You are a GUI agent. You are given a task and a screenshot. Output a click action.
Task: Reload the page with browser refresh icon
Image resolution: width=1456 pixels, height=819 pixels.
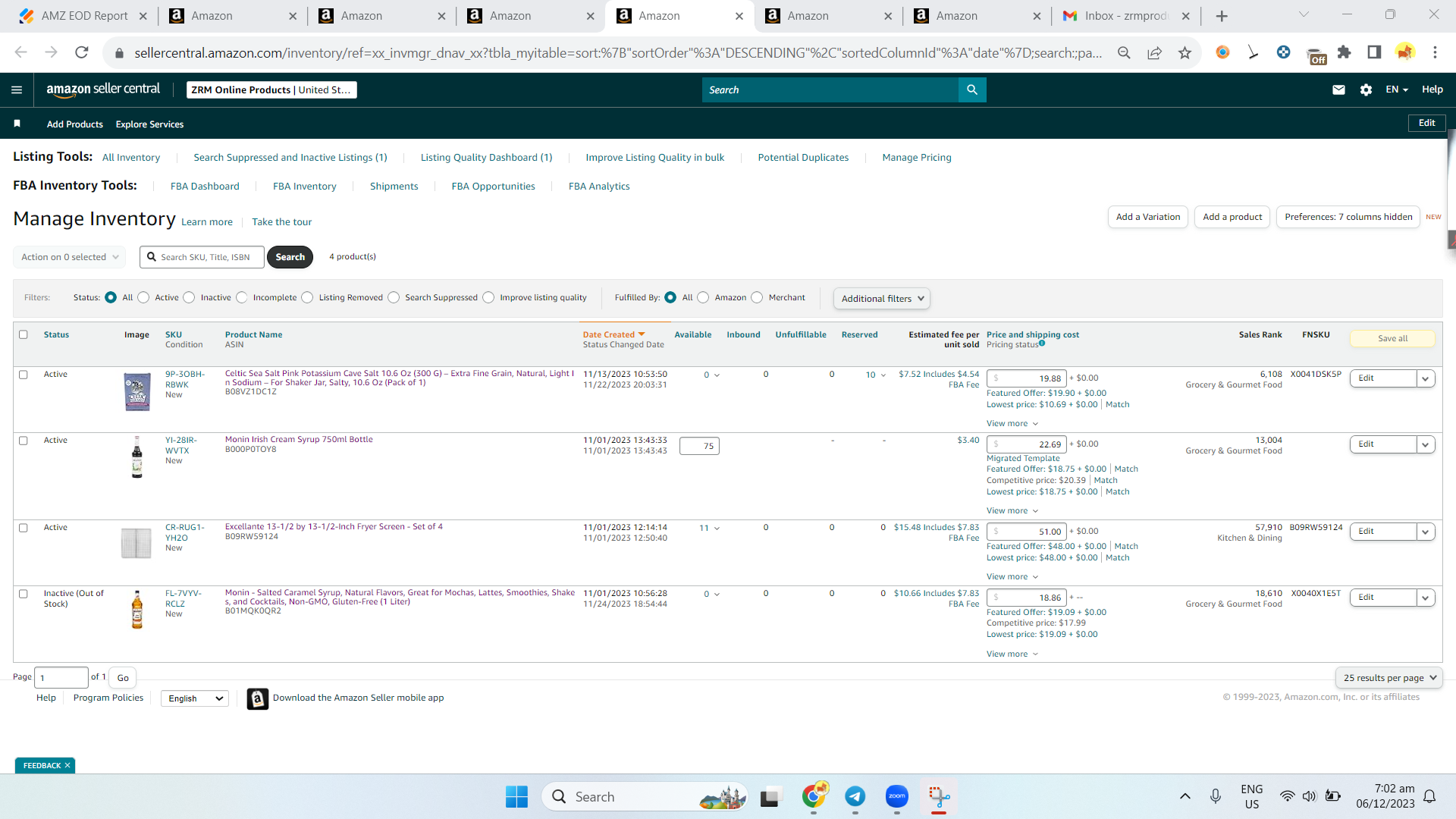82,52
